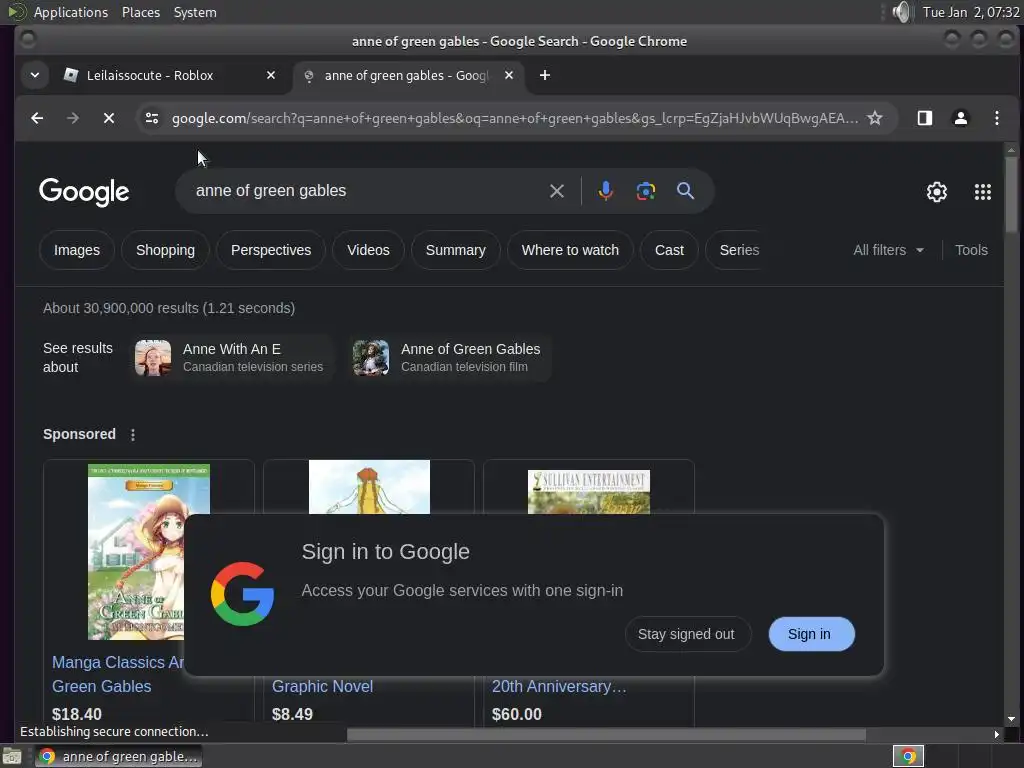Image resolution: width=1024 pixels, height=768 pixels.
Task: Open Anne With An E result card
Action: point(231,358)
